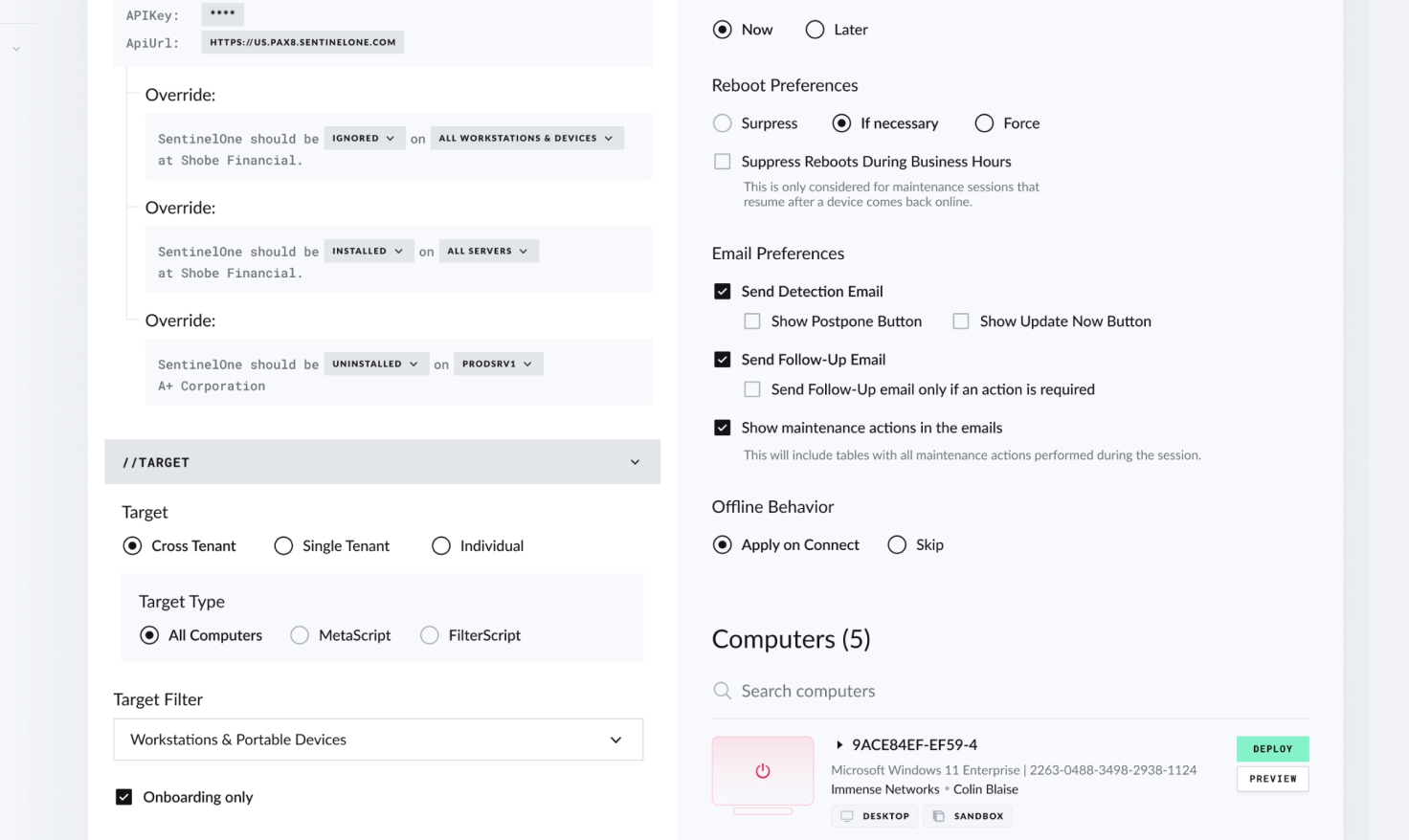1409x840 pixels.
Task: Select the Now schedule option
Action: point(723,30)
